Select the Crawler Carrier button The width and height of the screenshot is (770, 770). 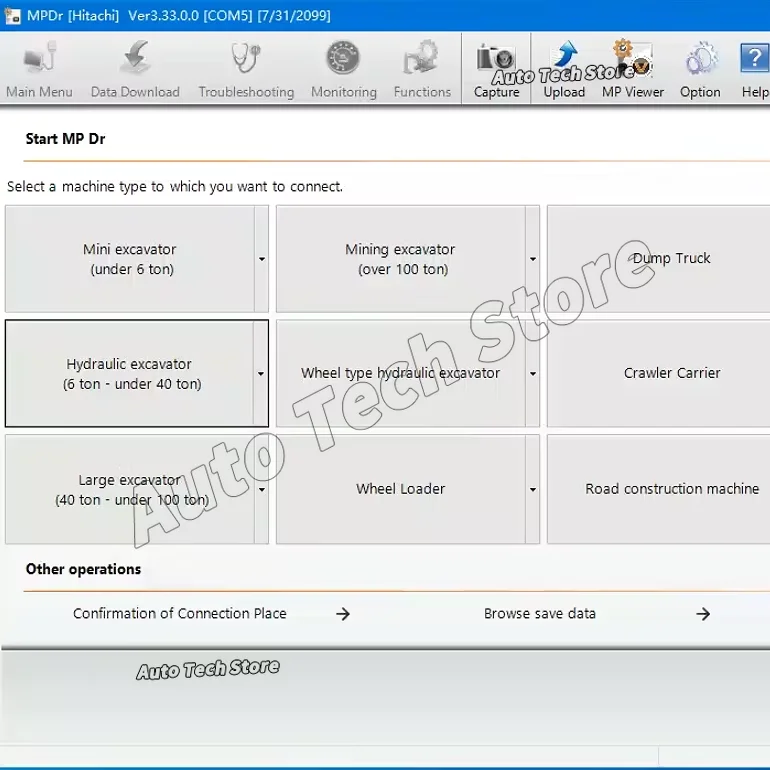(x=659, y=373)
